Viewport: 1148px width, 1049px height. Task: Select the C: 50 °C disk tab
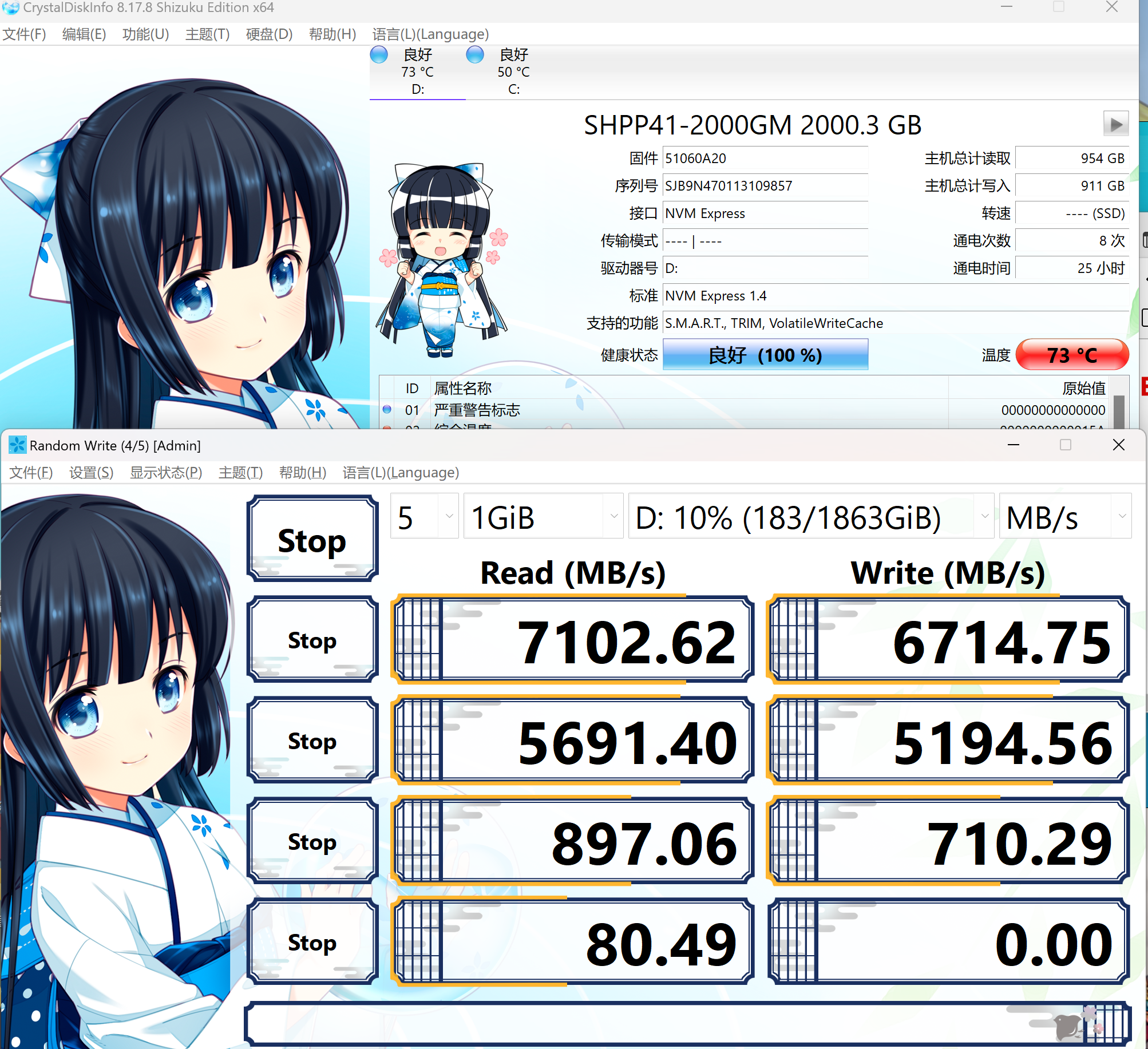coord(513,72)
